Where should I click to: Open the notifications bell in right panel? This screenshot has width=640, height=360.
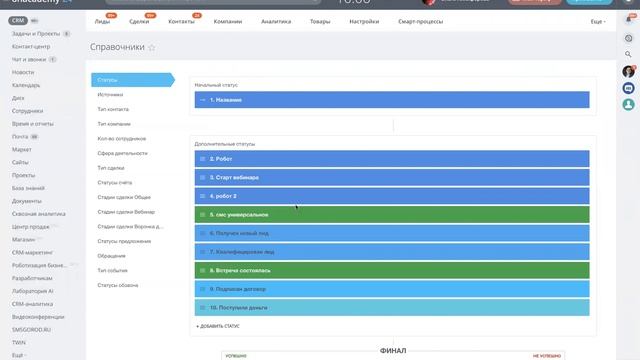coord(629,20)
